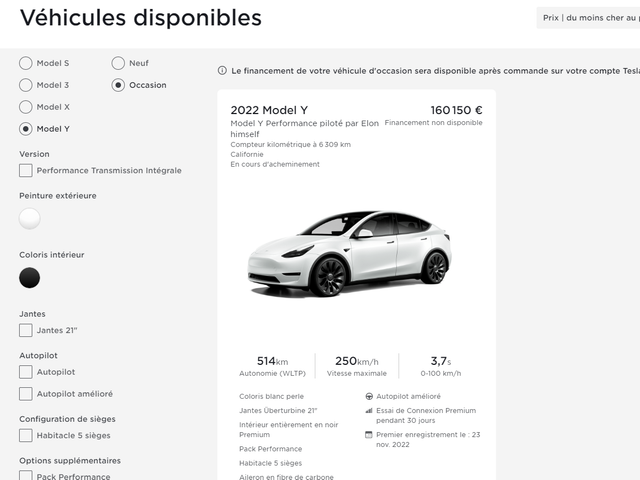Tick the Autopilot checkbox
This screenshot has width=640, height=480.
tap(26, 372)
